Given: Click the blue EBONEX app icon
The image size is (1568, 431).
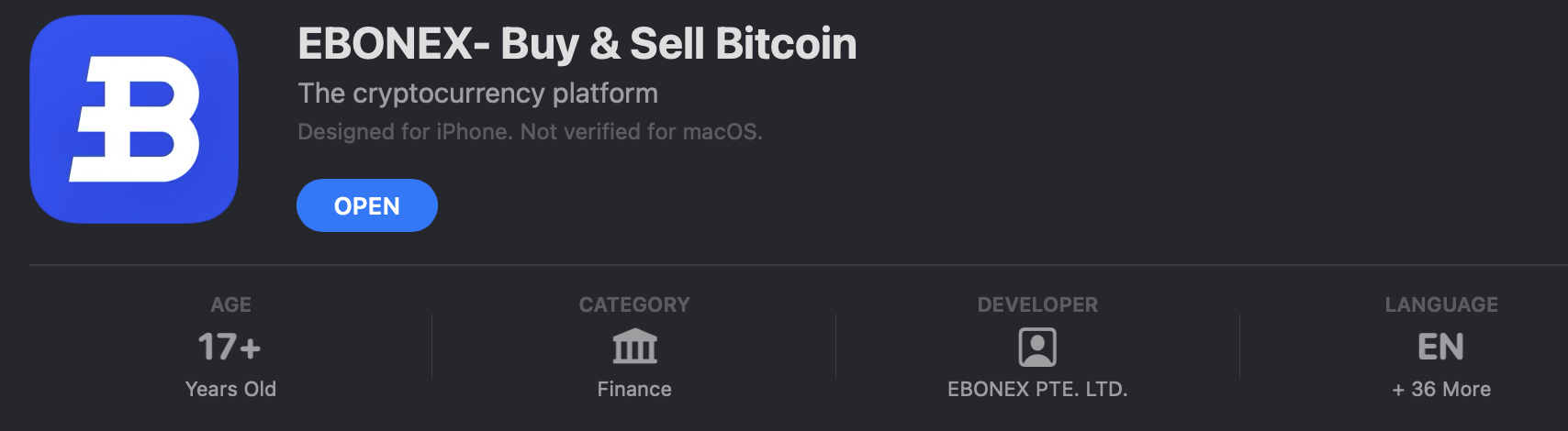Looking at the screenshot, I should pos(134,119).
